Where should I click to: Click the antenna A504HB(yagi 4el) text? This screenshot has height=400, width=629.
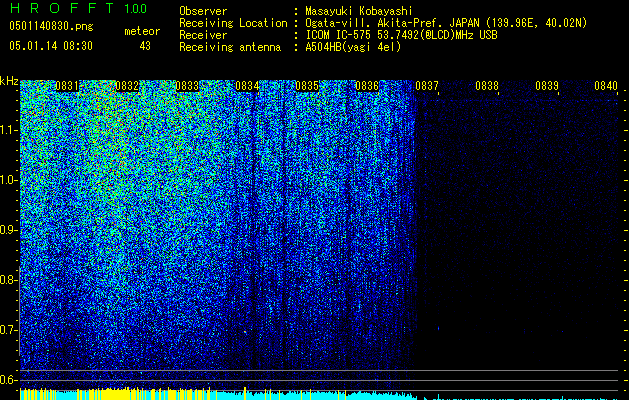coord(353,47)
